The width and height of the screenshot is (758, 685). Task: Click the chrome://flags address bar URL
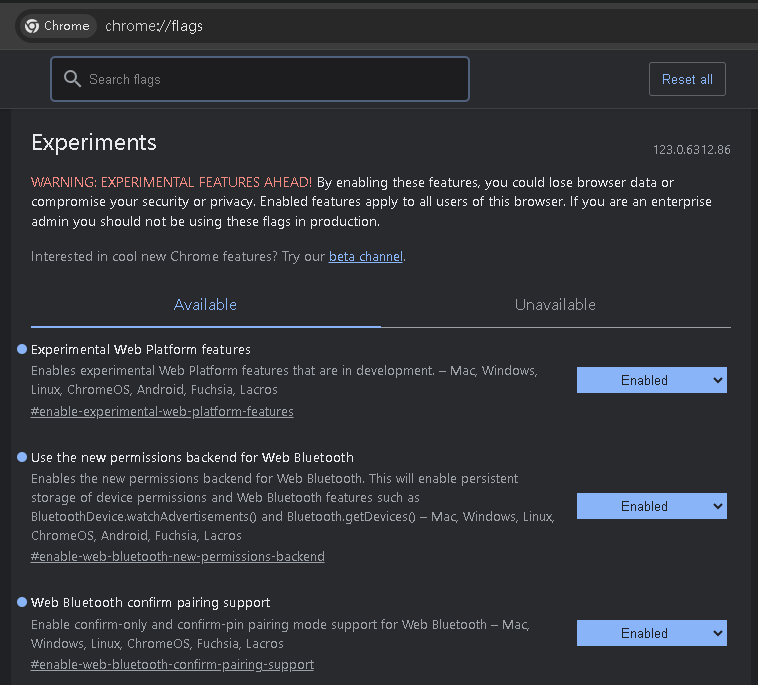(x=154, y=26)
